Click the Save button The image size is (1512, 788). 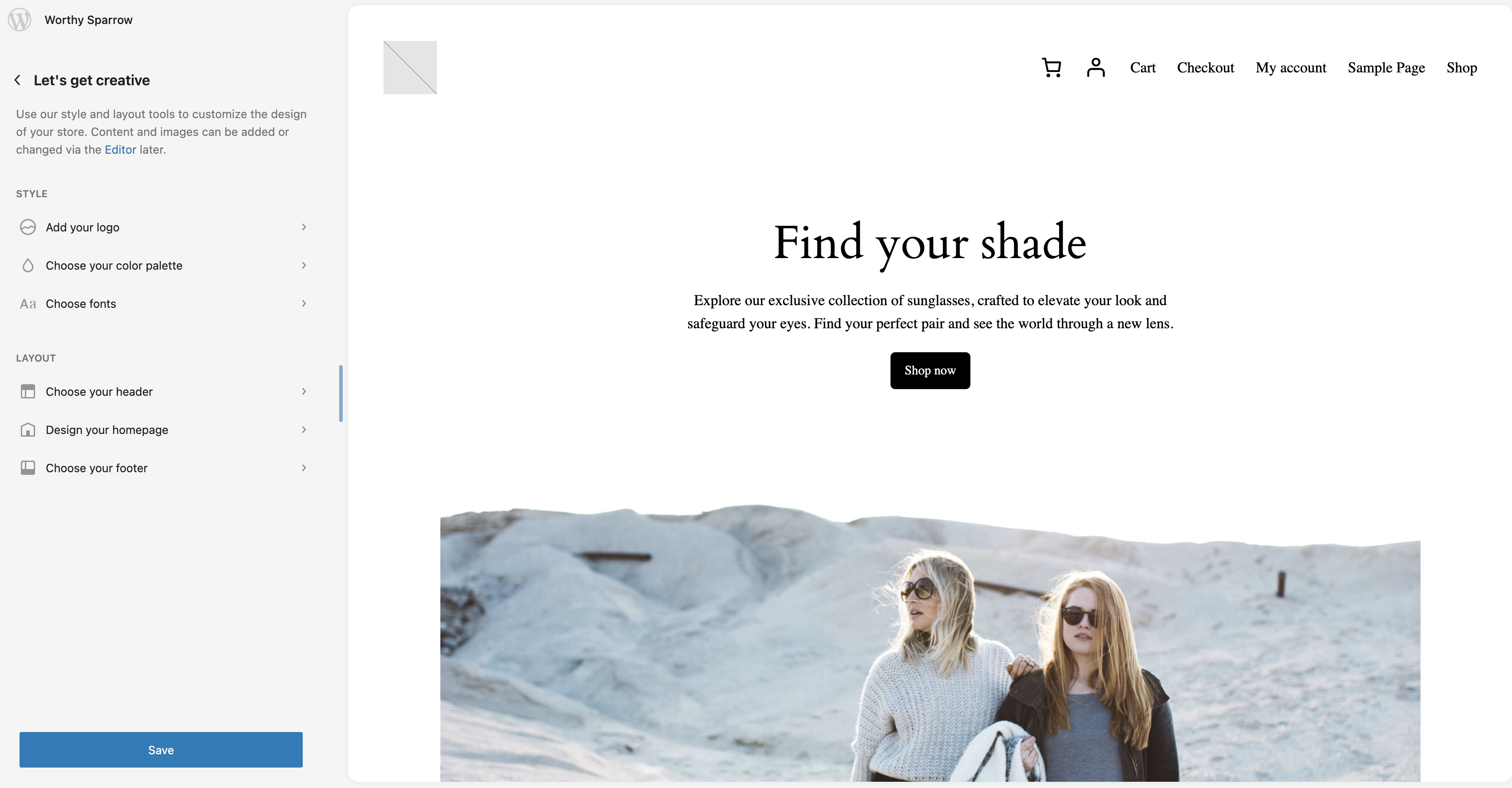point(161,750)
